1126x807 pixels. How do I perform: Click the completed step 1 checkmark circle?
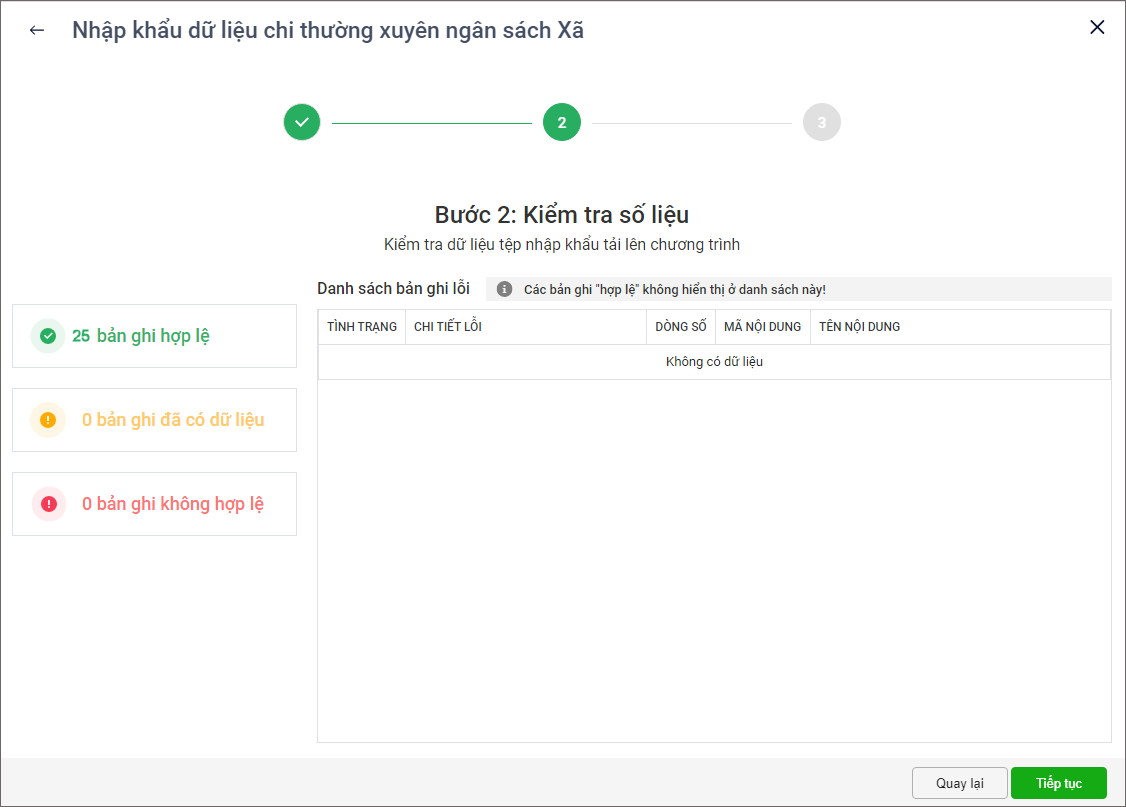pos(302,122)
